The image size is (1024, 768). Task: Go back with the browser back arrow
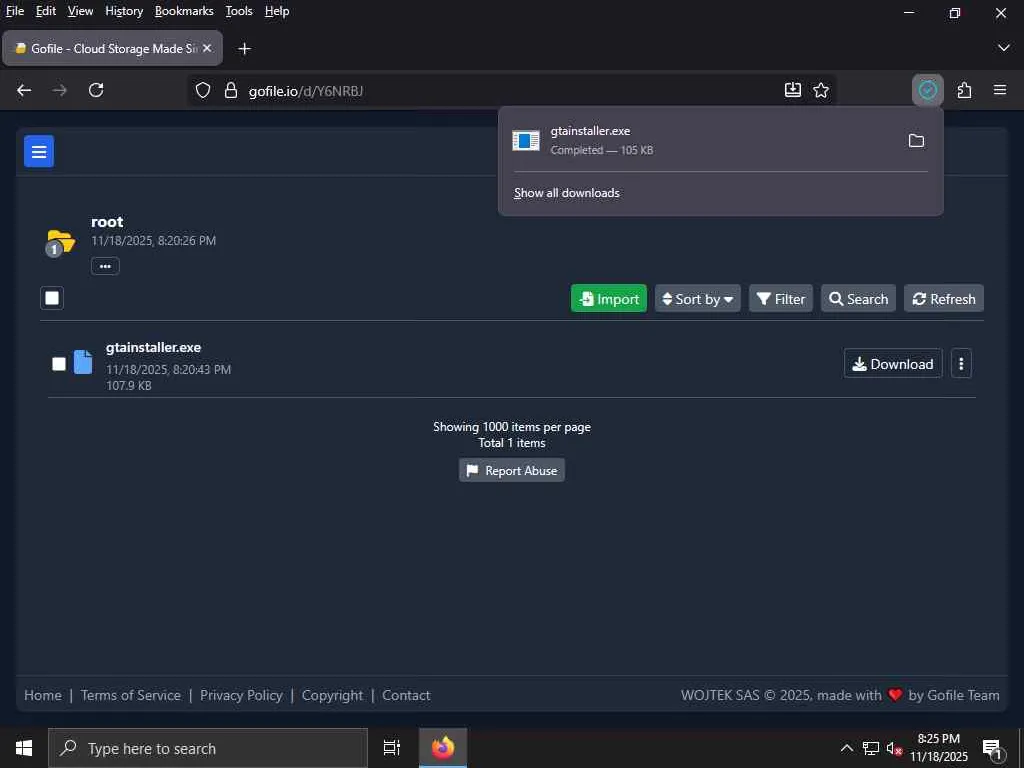coord(24,90)
